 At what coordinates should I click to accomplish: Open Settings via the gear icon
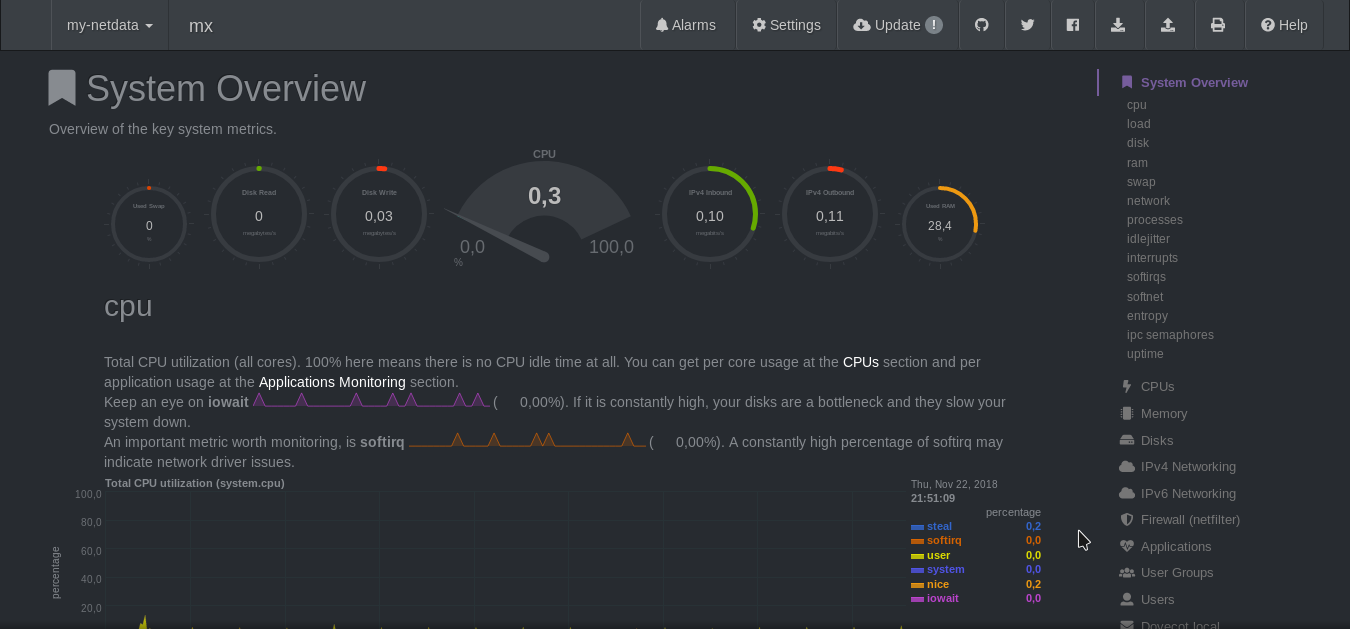(786, 25)
